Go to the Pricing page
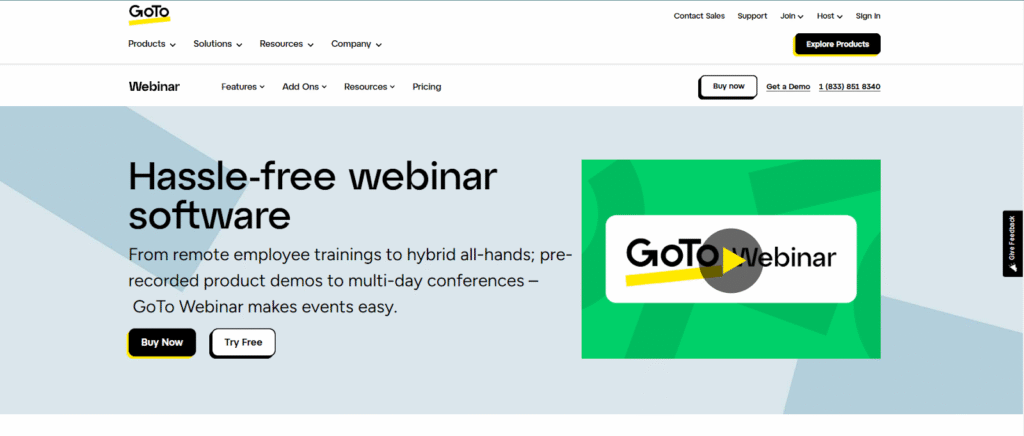Image resolution: width=1024 pixels, height=436 pixels. [426, 87]
